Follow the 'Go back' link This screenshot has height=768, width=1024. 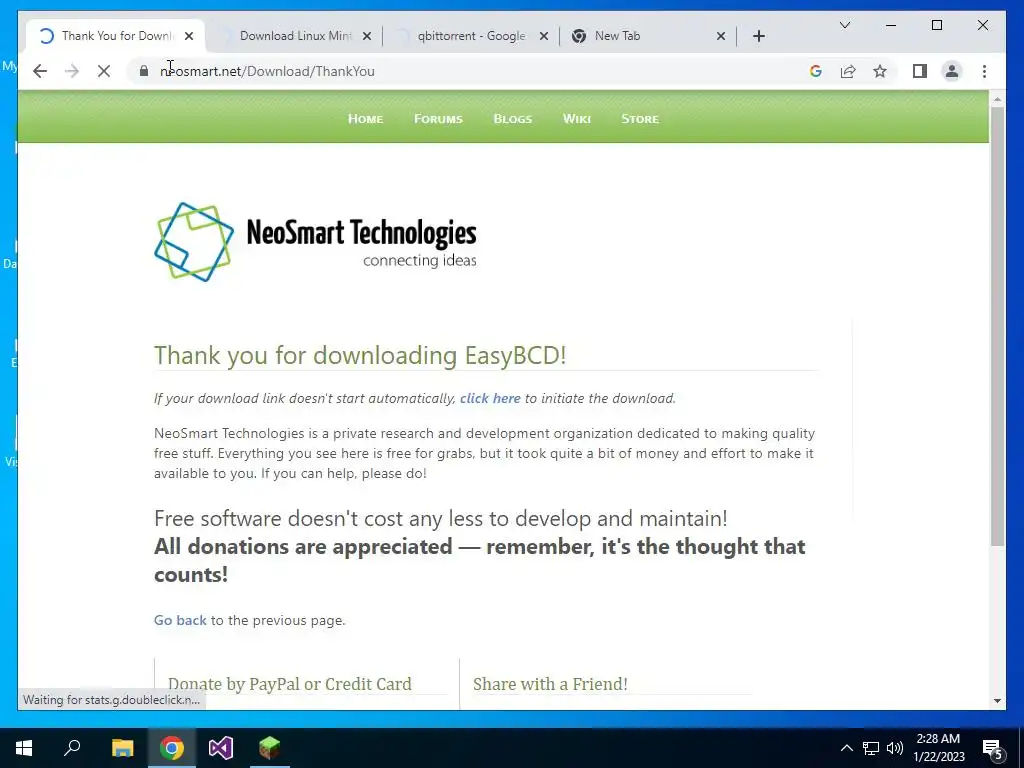pyautogui.click(x=180, y=620)
